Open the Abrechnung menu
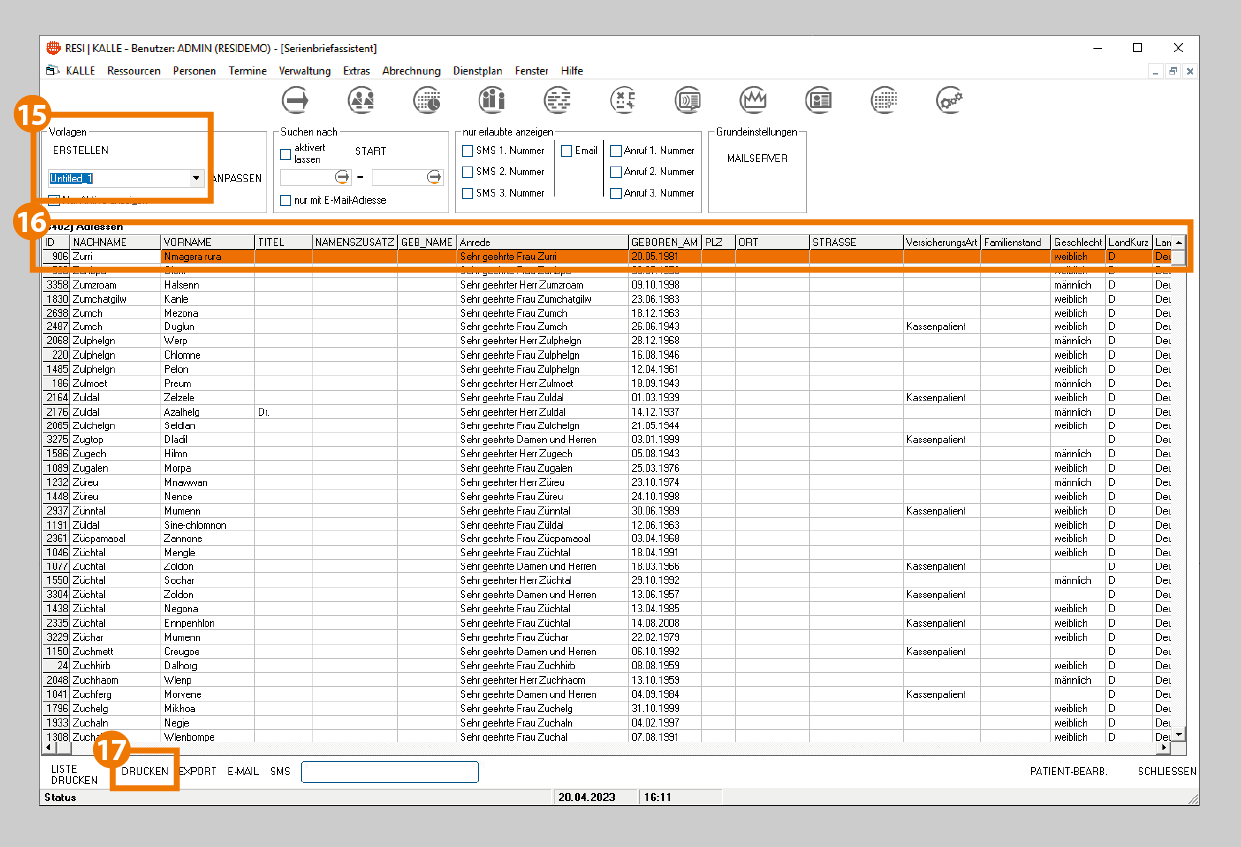The width and height of the screenshot is (1241, 847). pyautogui.click(x=411, y=71)
